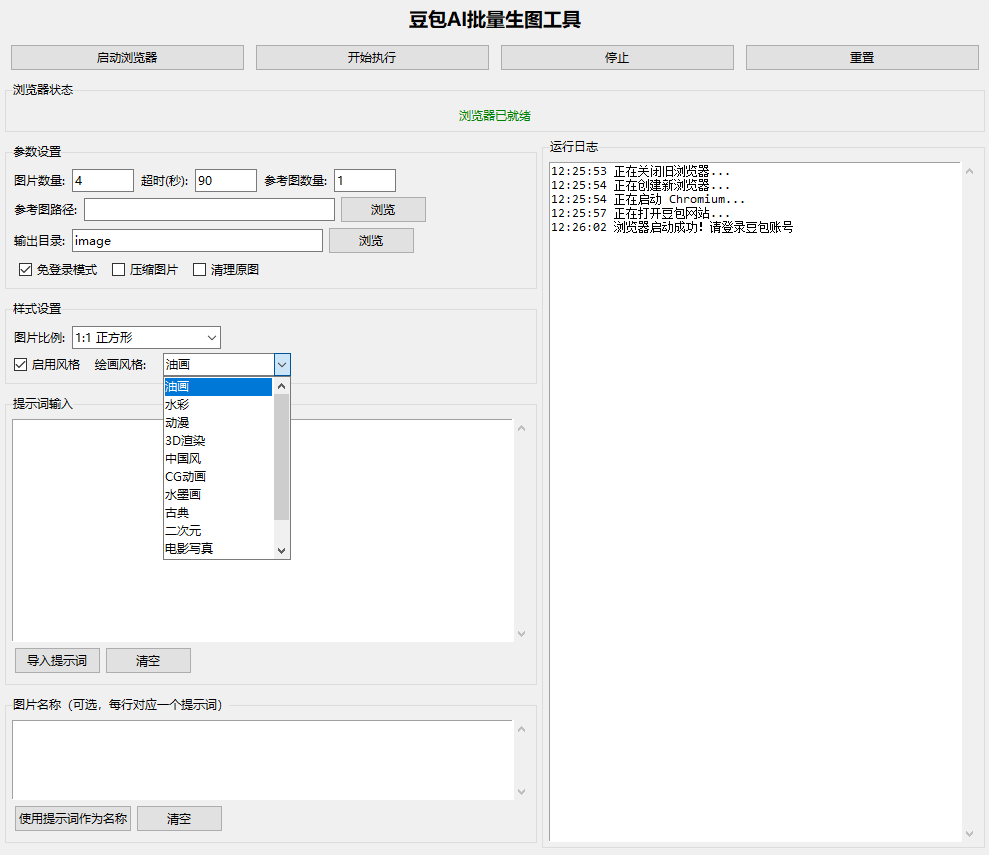
Task: Reset settings with 重置 button
Action: tap(862, 57)
